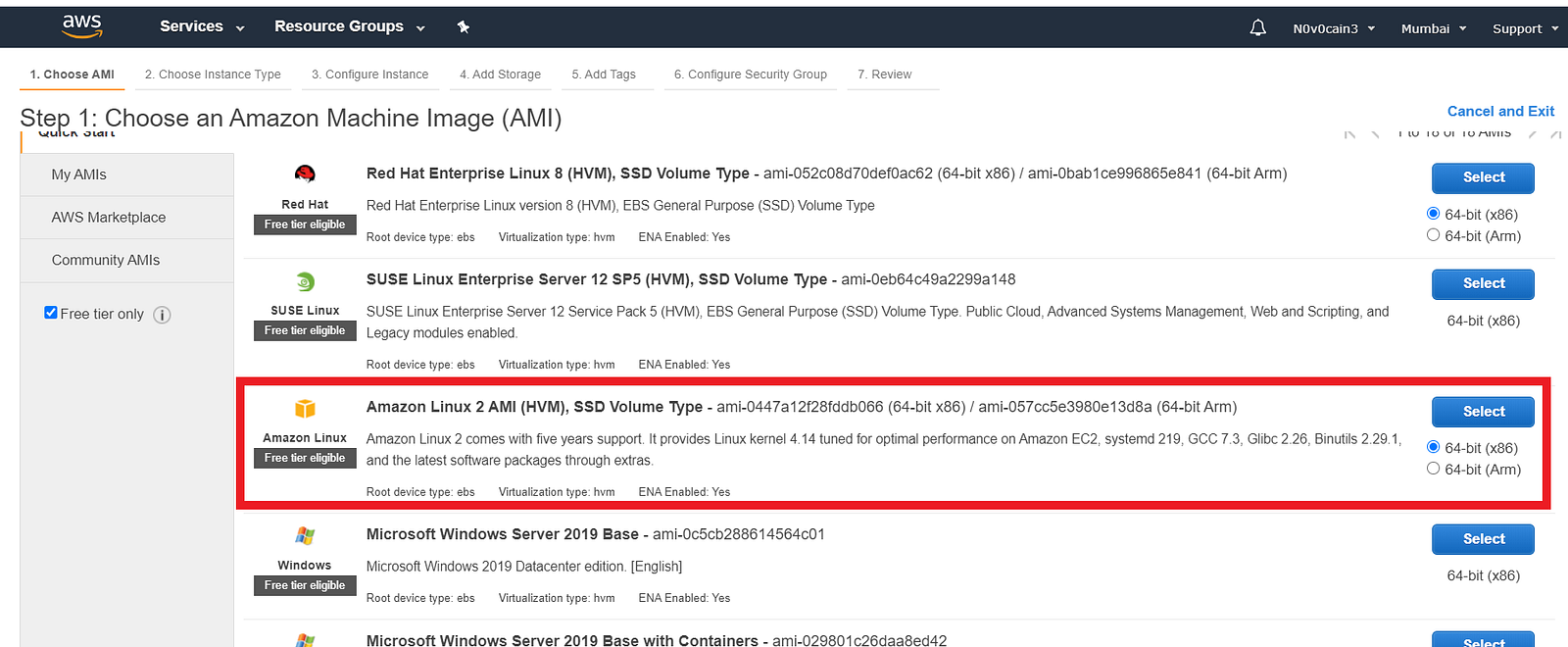
Task: Expand the Resource Groups dropdown
Action: (350, 26)
